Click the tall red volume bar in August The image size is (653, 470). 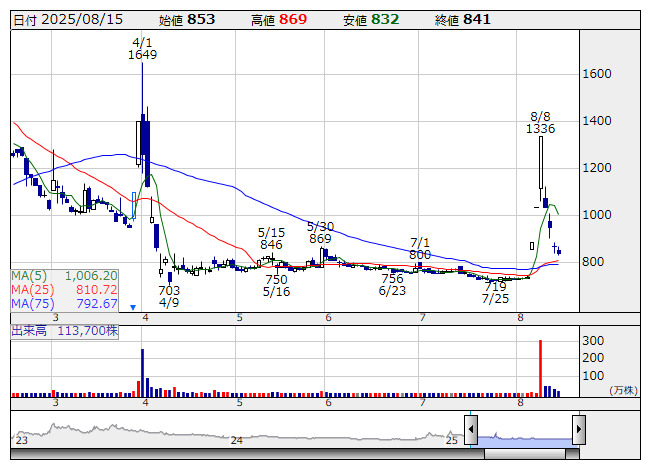541,368
